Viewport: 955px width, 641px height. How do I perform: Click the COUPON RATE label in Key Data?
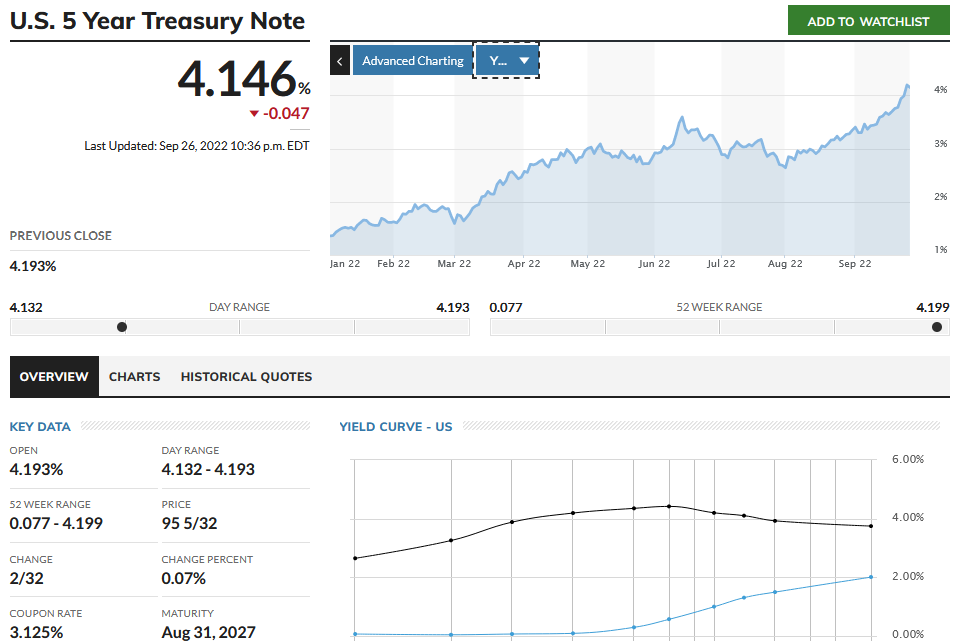[x=46, y=614]
